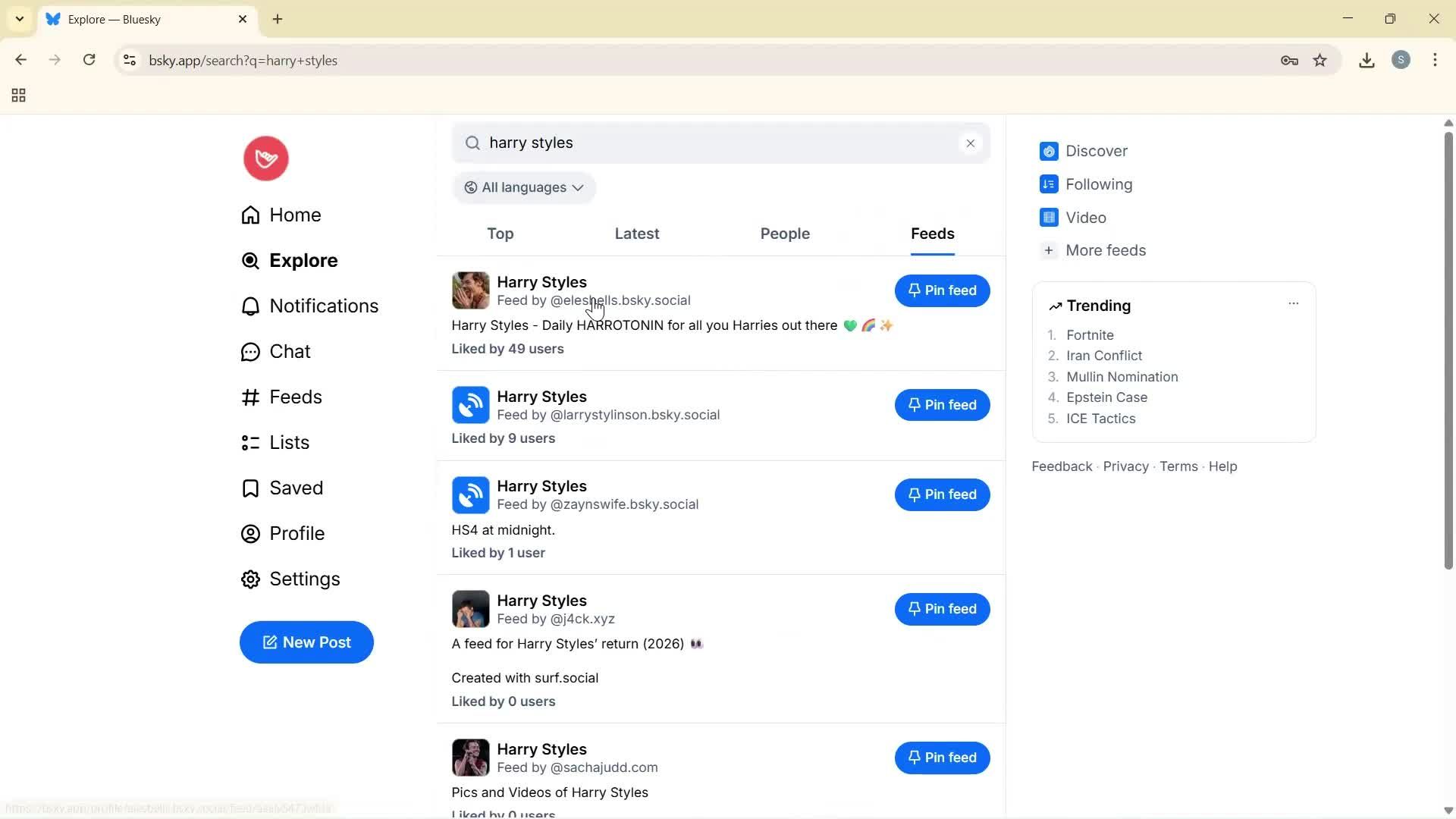Open Home from the sidebar
Screen dimensions: 1456x819
[x=295, y=215]
